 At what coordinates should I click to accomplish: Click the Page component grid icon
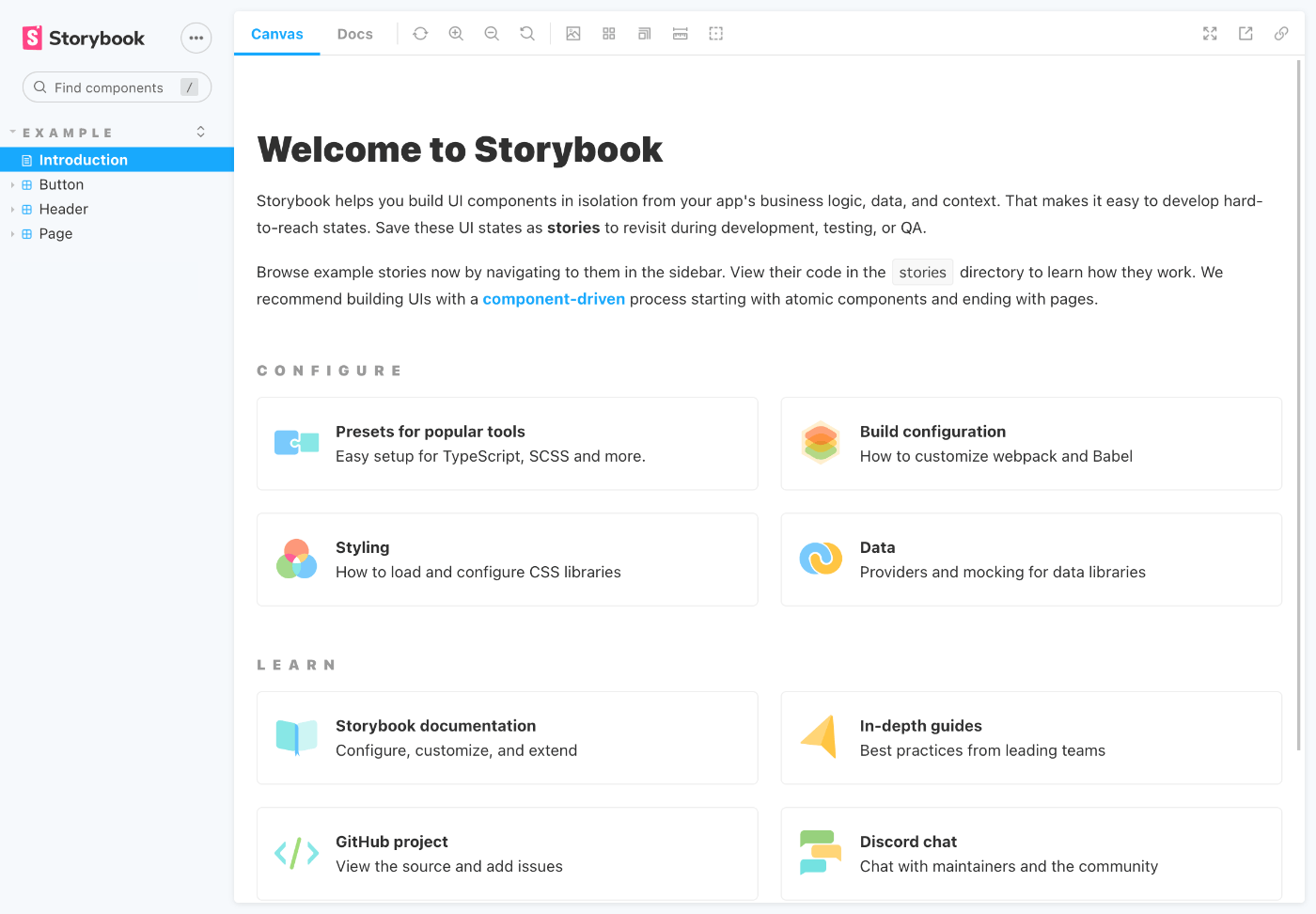27,234
